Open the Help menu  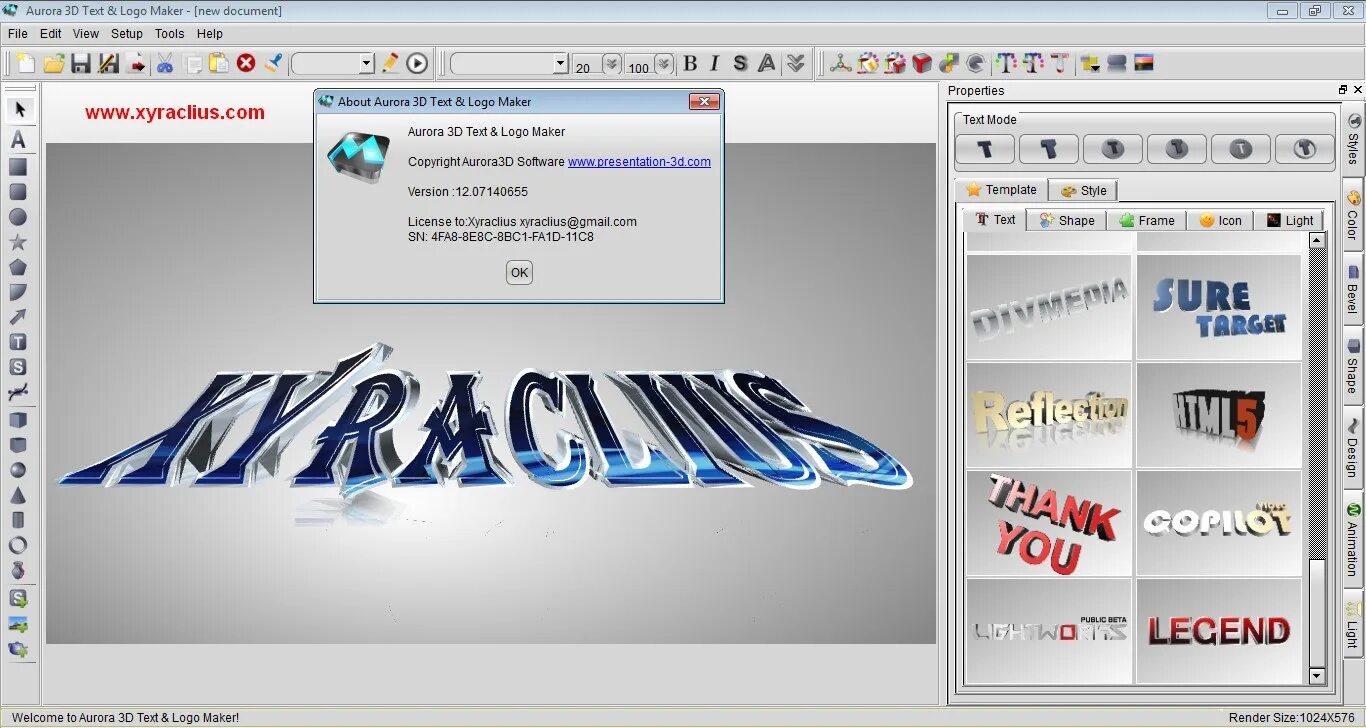coord(210,33)
